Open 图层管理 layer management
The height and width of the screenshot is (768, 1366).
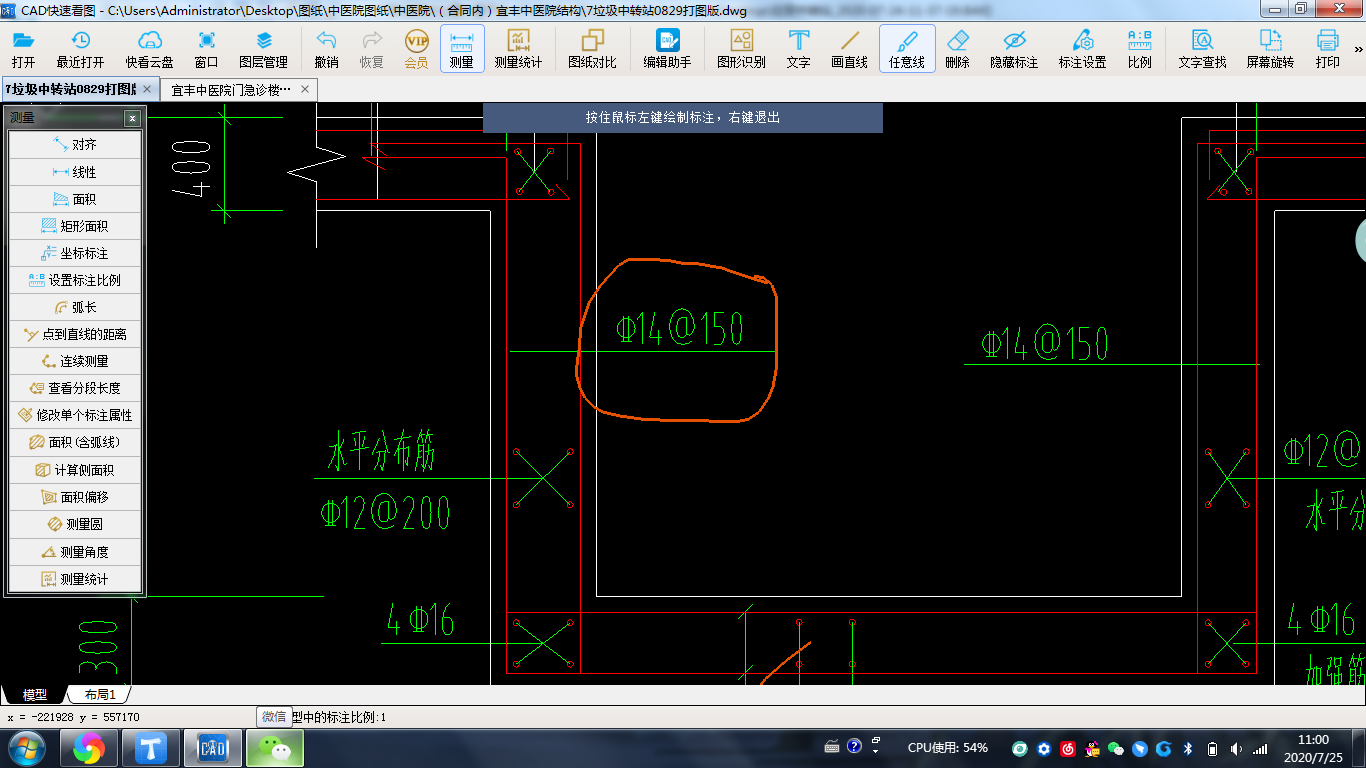[263, 49]
